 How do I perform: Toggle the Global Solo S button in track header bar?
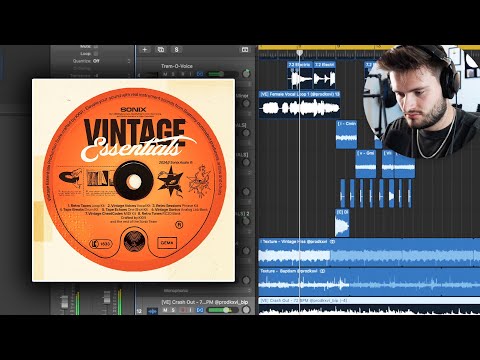176,50
